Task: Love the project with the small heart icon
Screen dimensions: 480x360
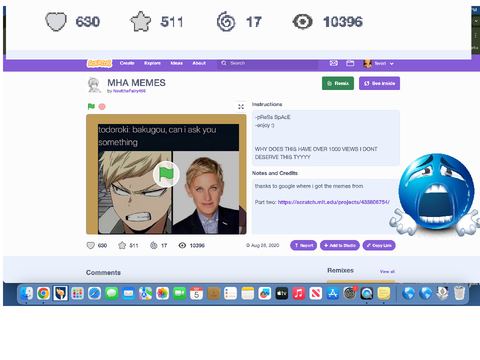Action: [90, 246]
